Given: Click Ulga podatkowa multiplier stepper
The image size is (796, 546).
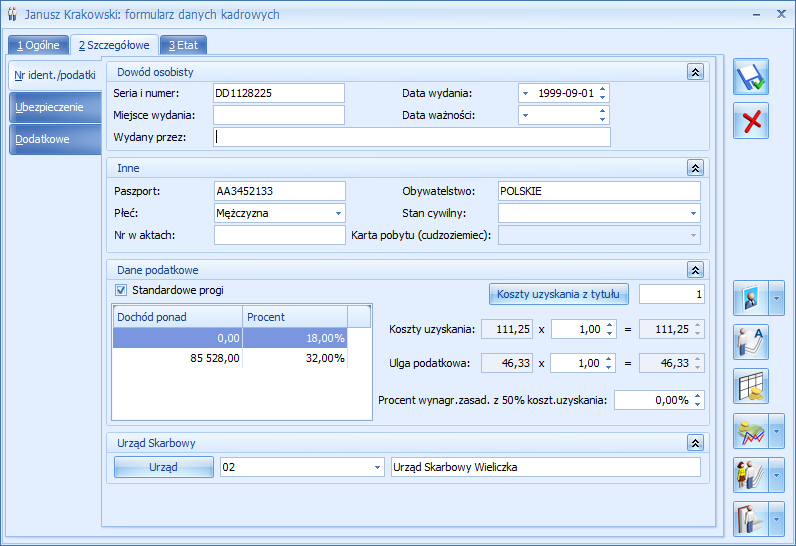Looking at the screenshot, I should tap(609, 363).
